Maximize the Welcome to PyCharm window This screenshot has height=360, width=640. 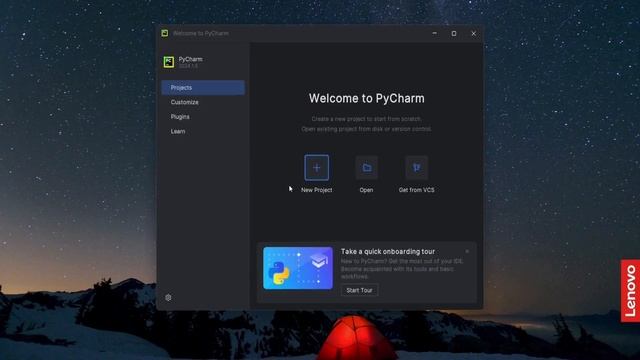pyautogui.click(x=454, y=33)
